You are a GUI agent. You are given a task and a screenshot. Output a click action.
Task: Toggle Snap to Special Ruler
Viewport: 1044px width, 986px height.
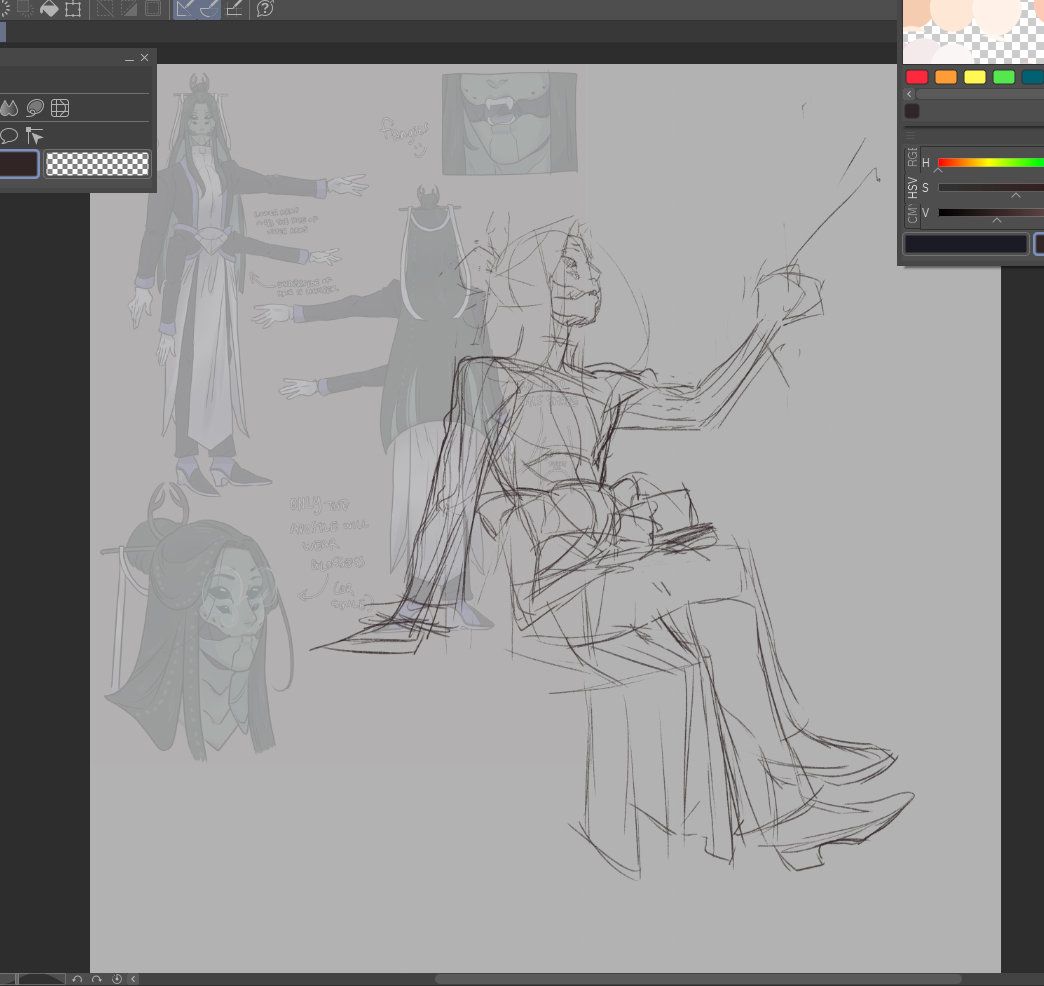(209, 9)
